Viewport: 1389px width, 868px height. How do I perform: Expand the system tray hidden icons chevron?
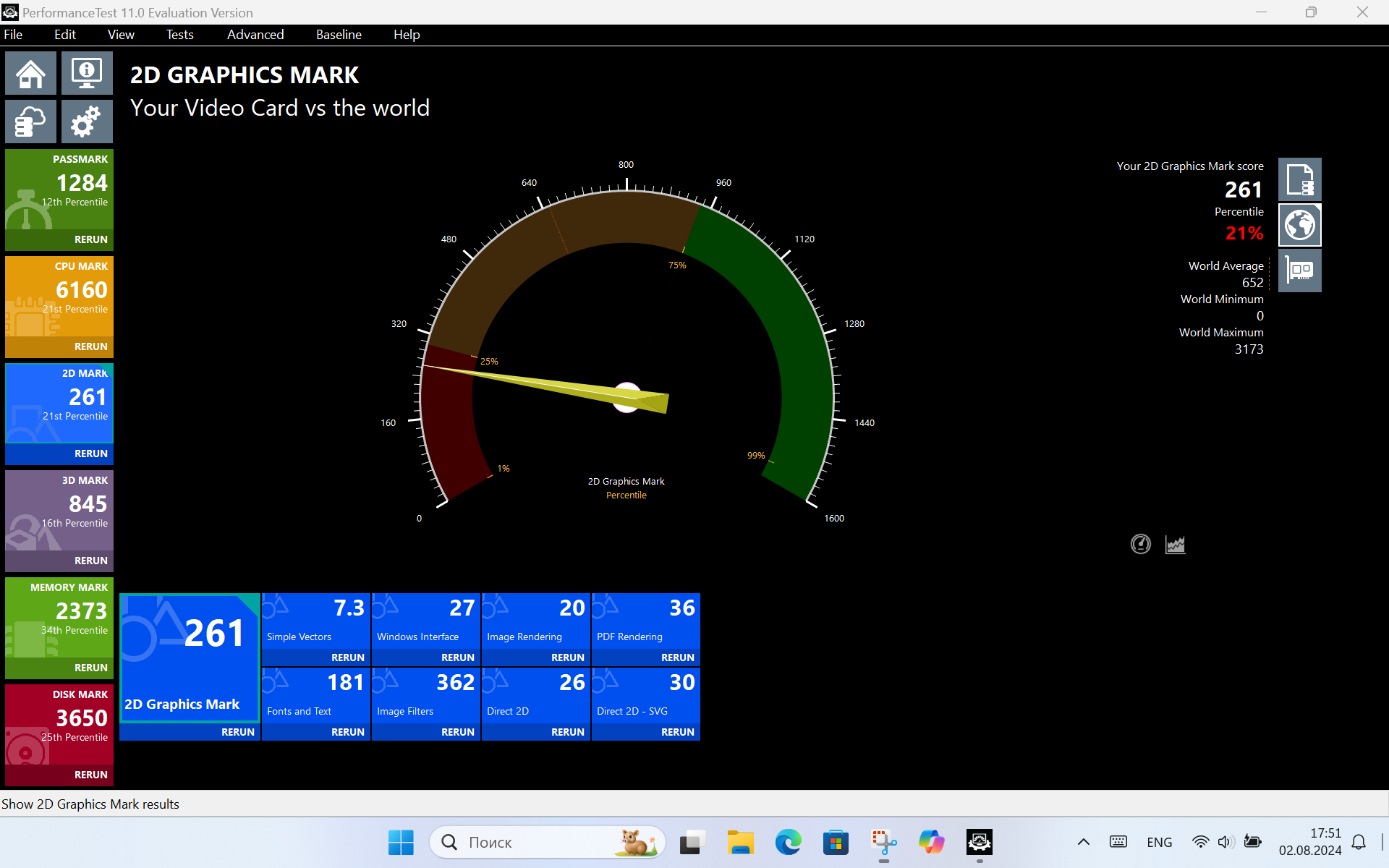click(1083, 842)
